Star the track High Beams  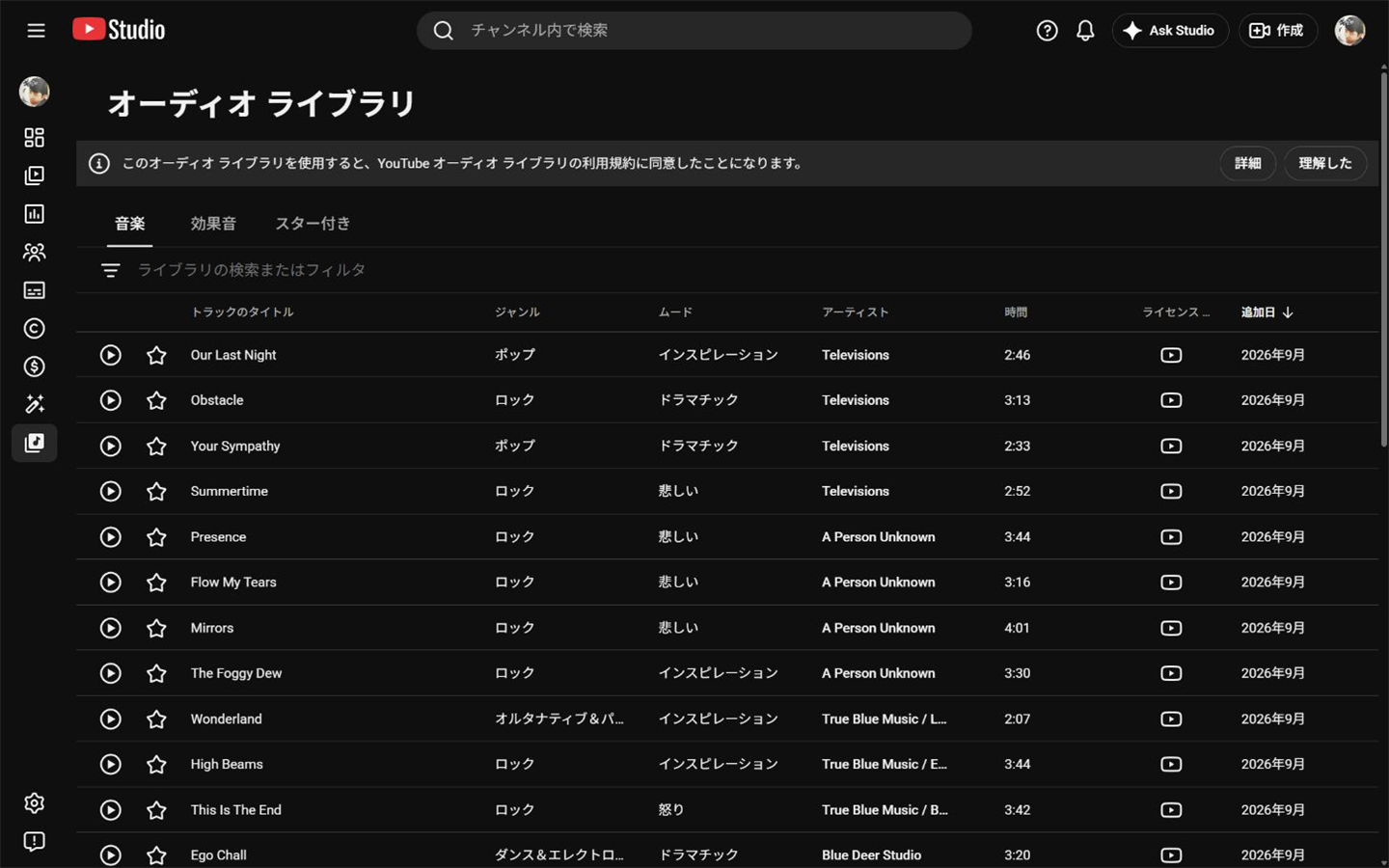click(156, 765)
